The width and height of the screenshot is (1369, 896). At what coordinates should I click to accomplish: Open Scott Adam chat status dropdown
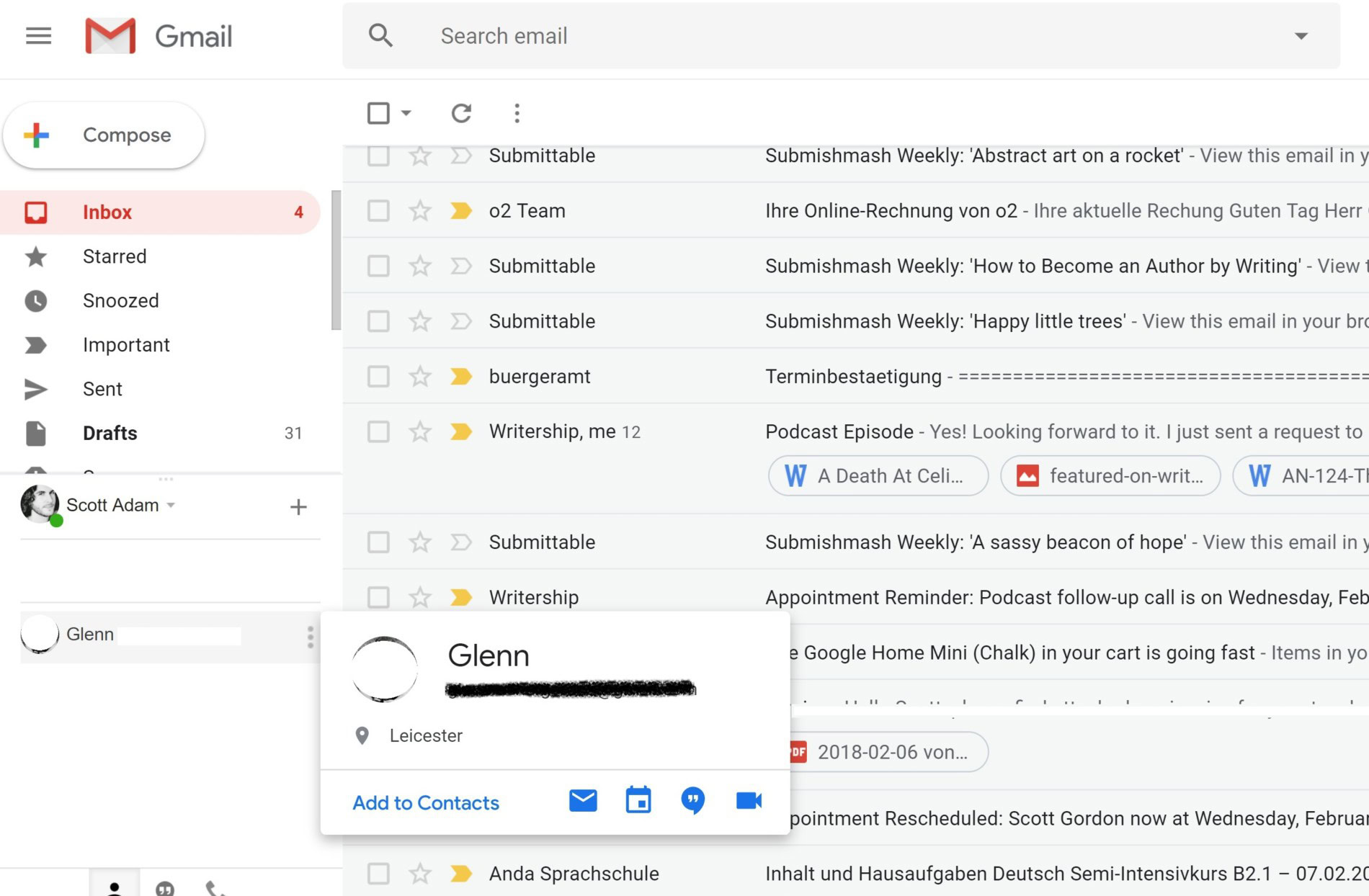tap(171, 505)
